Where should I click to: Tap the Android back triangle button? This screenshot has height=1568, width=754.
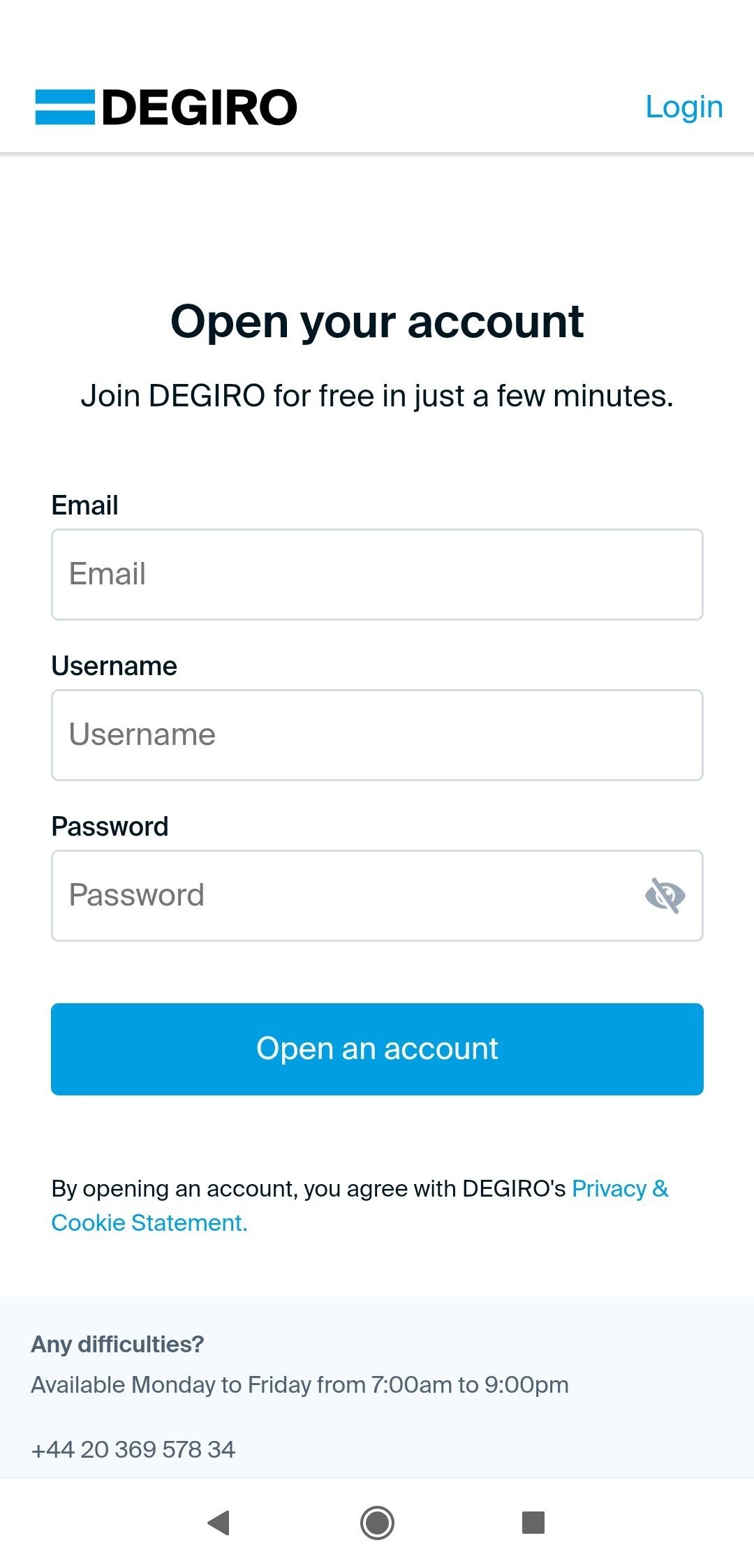[219, 1522]
